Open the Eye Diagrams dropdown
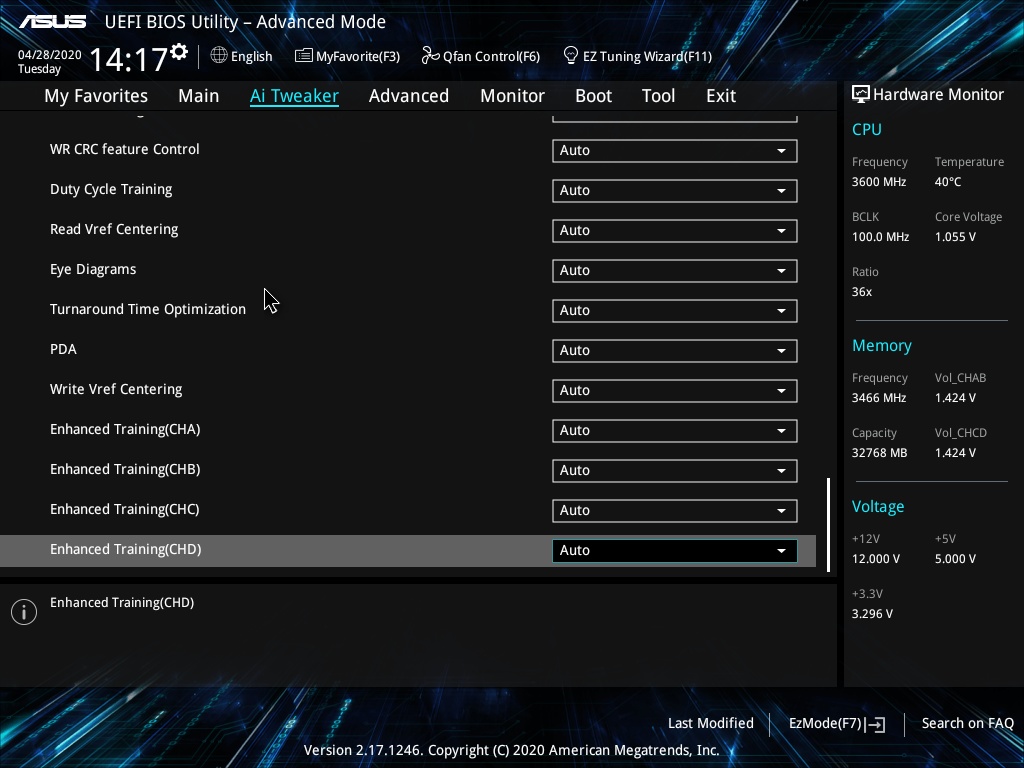This screenshot has height=768, width=1024. pos(675,270)
